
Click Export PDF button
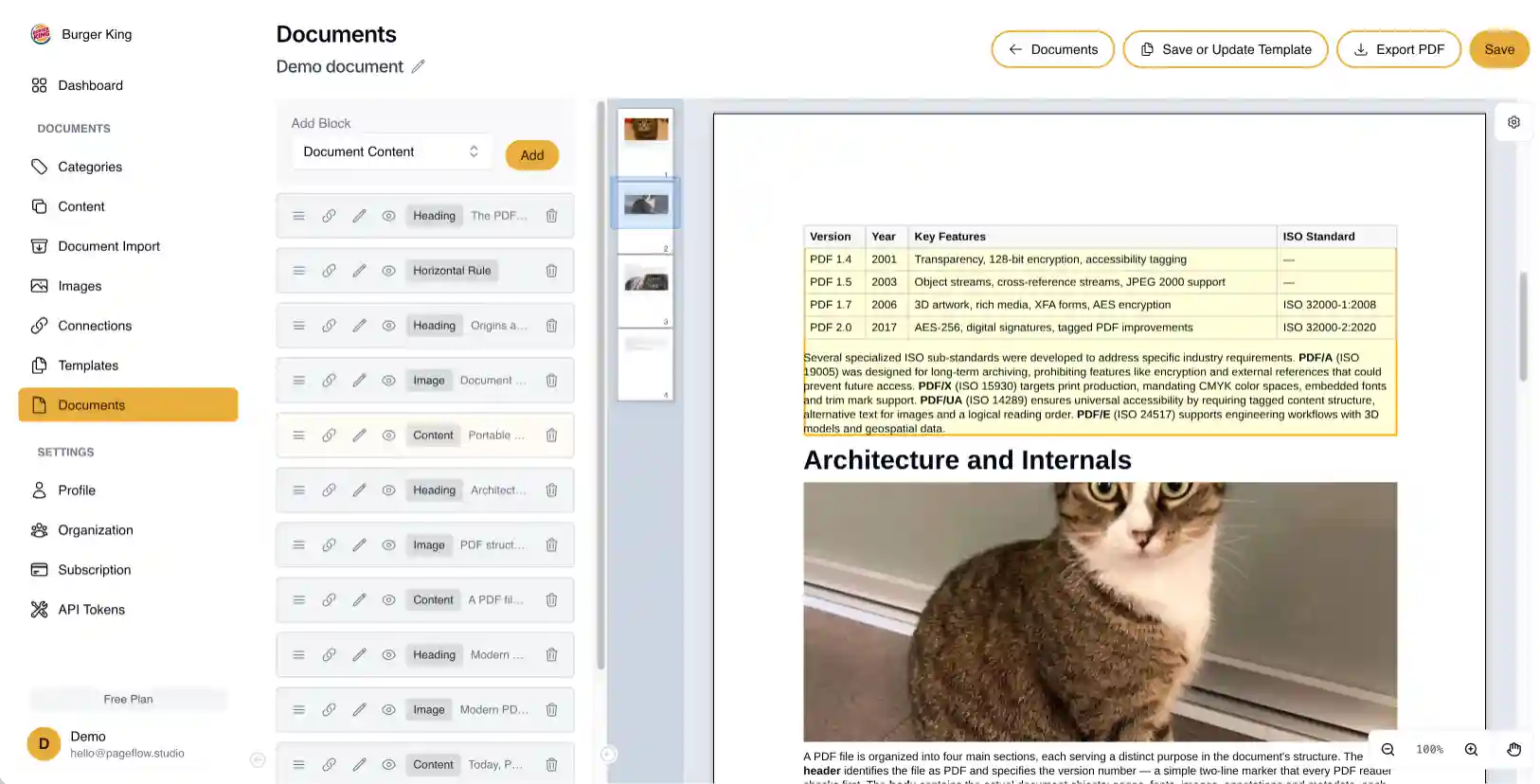coord(1399,49)
